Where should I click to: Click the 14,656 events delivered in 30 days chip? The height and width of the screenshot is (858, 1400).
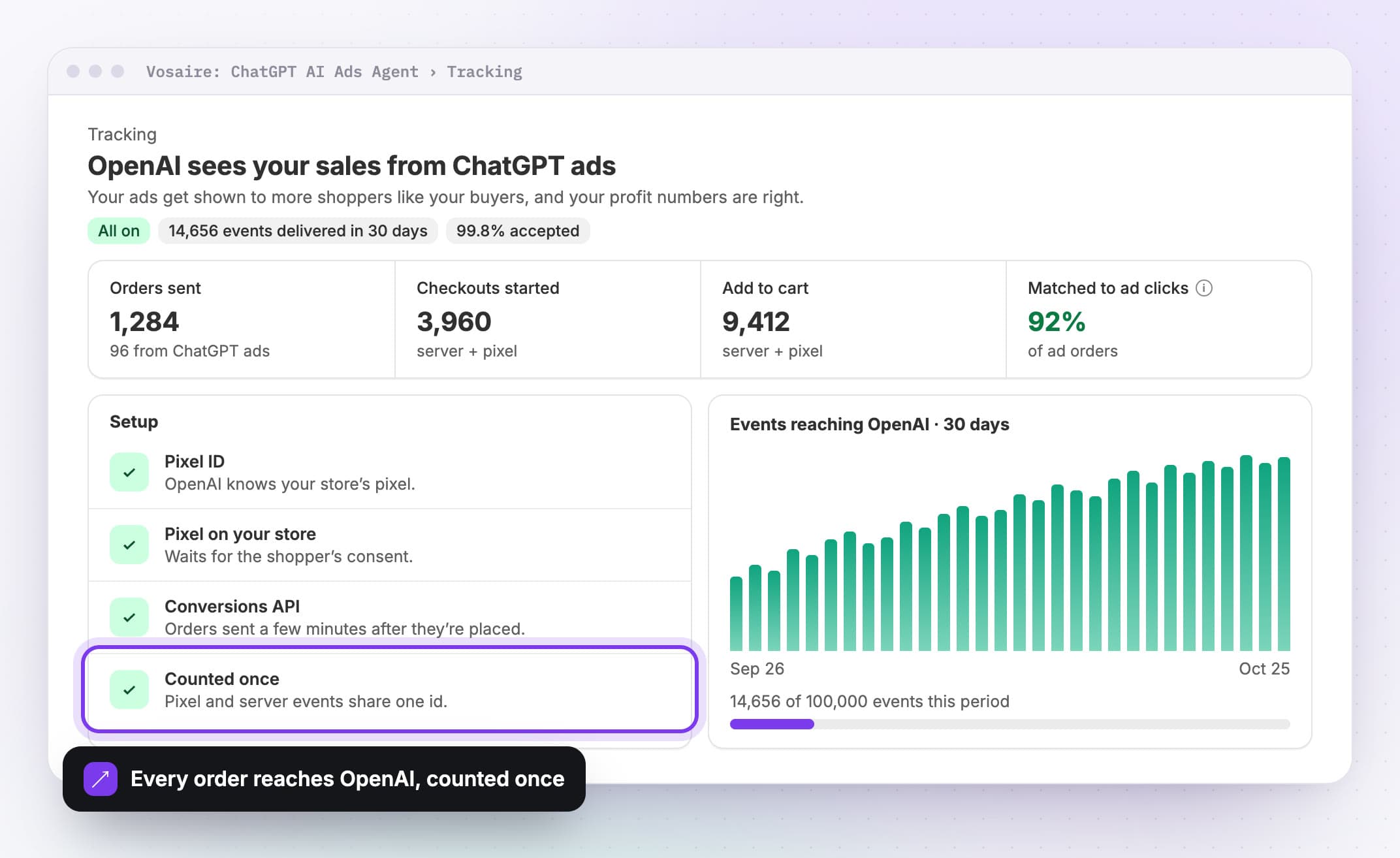(298, 230)
